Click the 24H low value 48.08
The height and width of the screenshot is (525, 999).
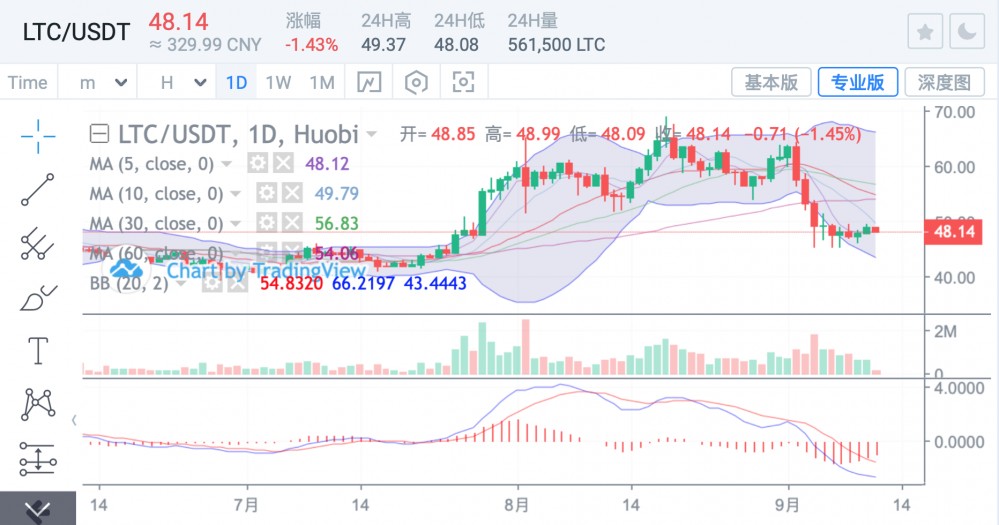[x=456, y=45]
